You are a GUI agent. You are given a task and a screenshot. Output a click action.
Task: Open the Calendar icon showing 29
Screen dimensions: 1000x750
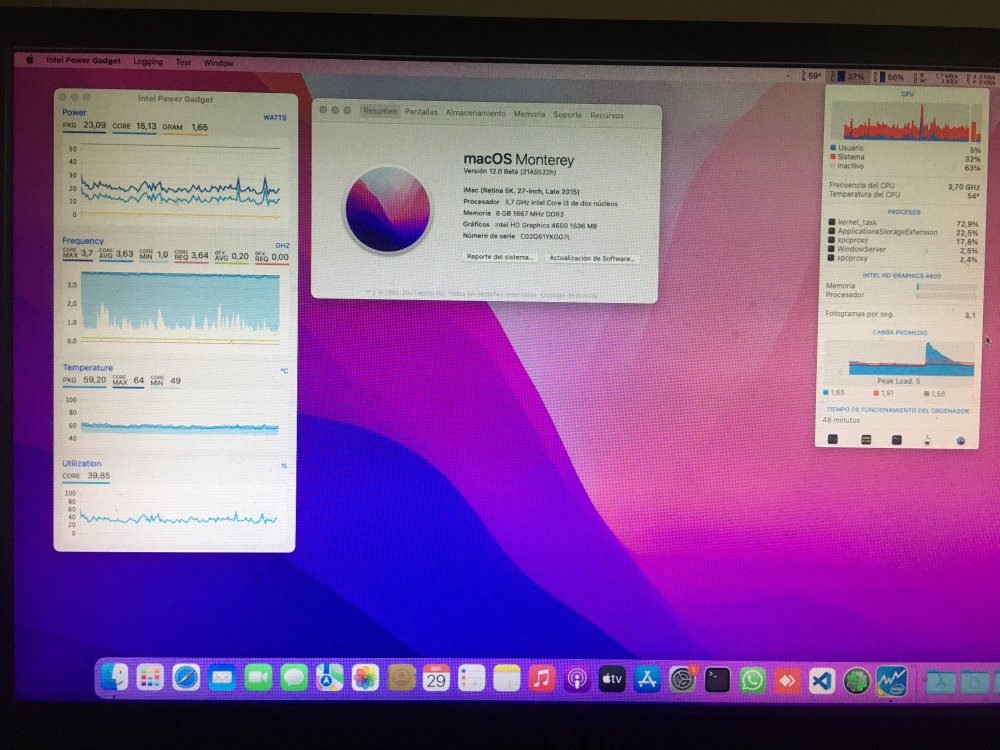(x=436, y=679)
